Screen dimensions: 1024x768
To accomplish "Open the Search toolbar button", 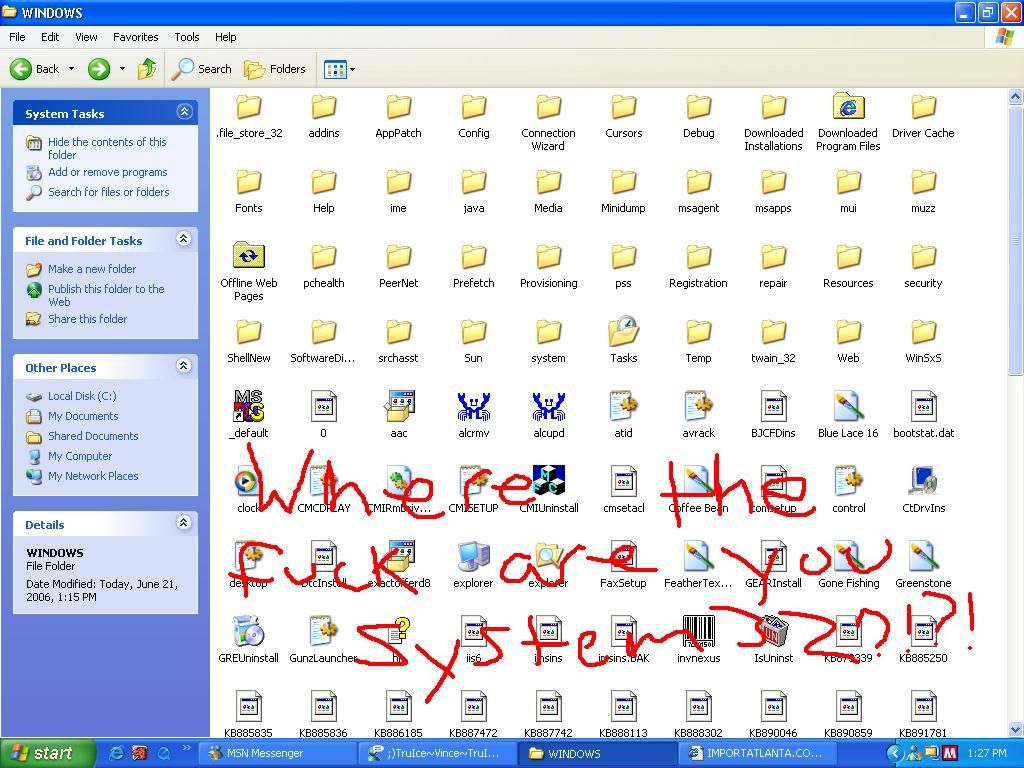I will click(202, 69).
